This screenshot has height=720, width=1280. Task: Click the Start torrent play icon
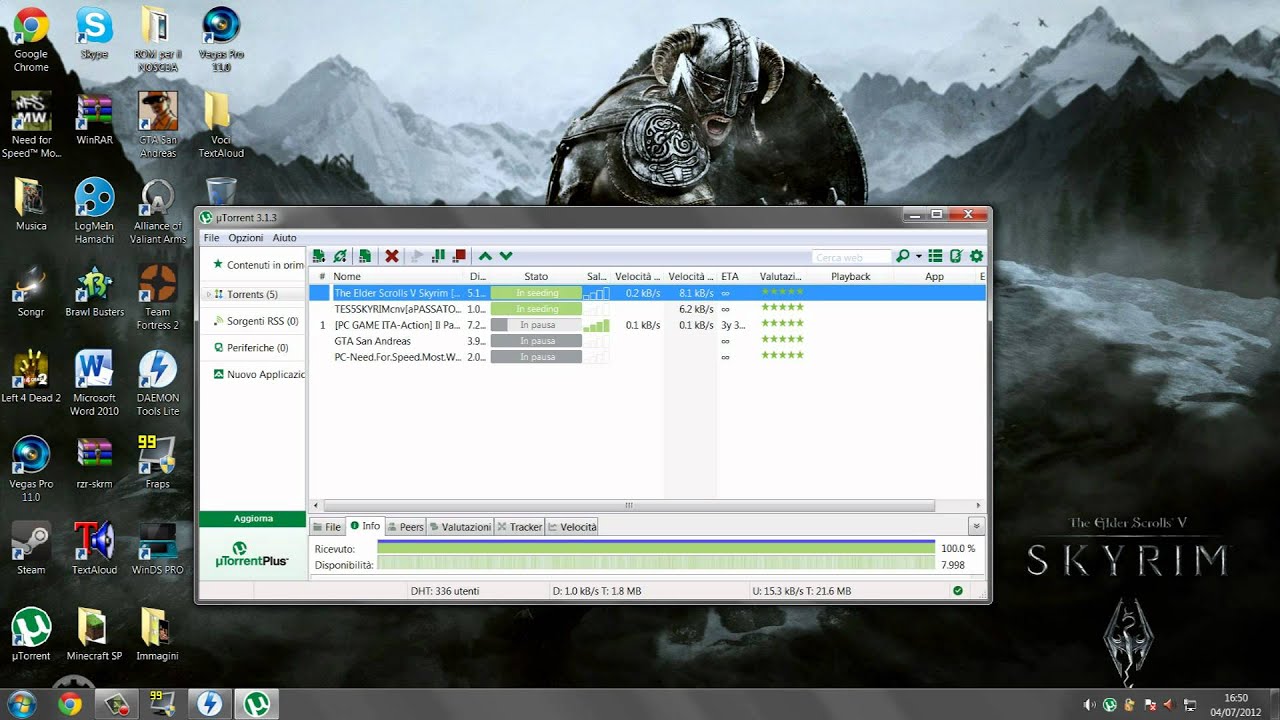pyautogui.click(x=418, y=257)
